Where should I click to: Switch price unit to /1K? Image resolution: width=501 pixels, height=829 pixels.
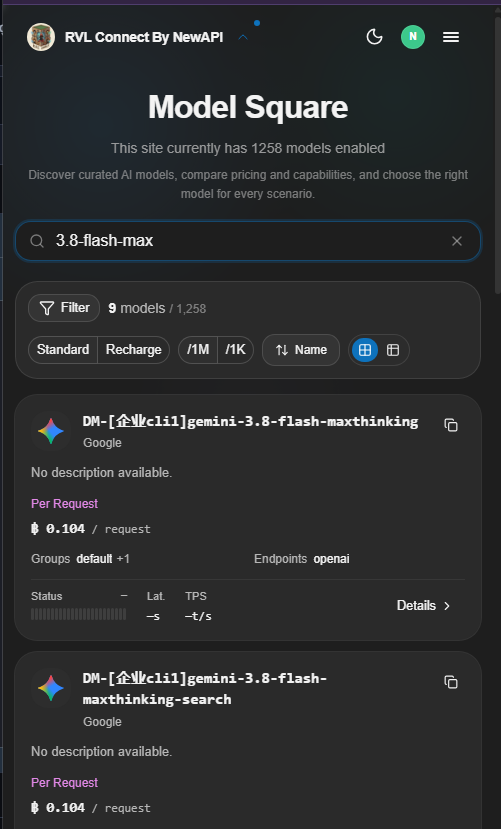pyautogui.click(x=235, y=350)
